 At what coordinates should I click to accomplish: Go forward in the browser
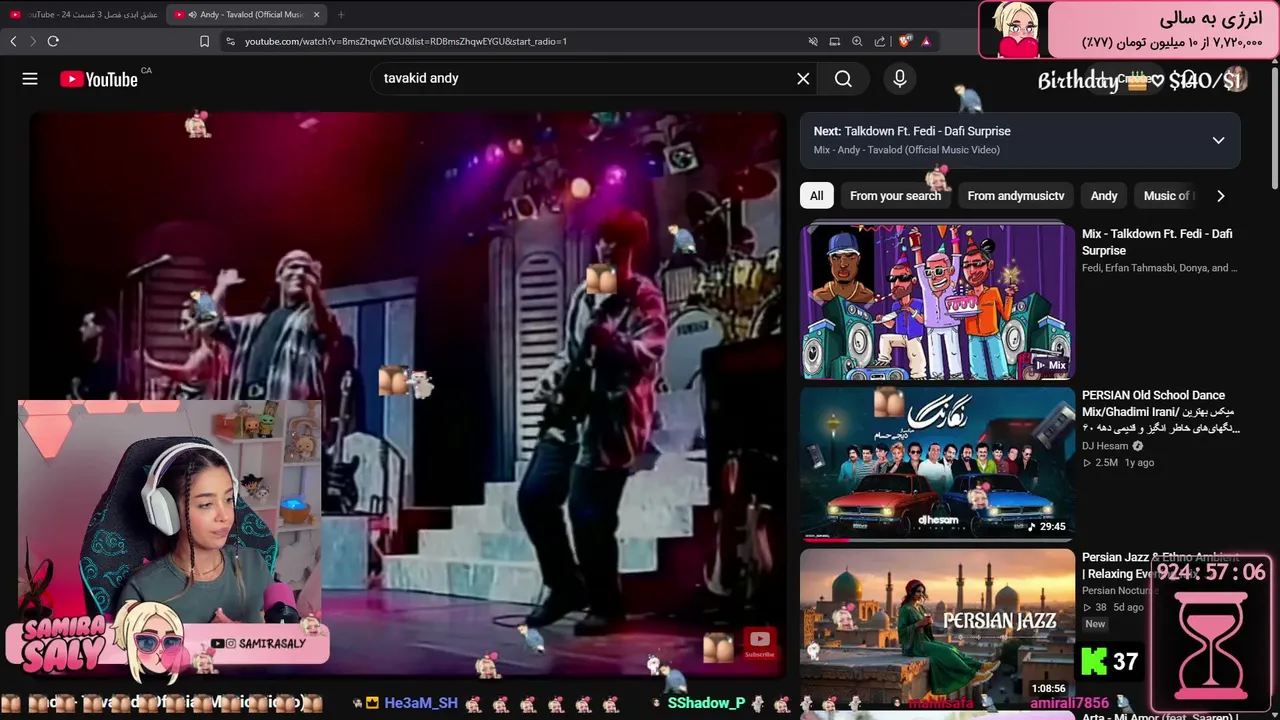click(32, 41)
